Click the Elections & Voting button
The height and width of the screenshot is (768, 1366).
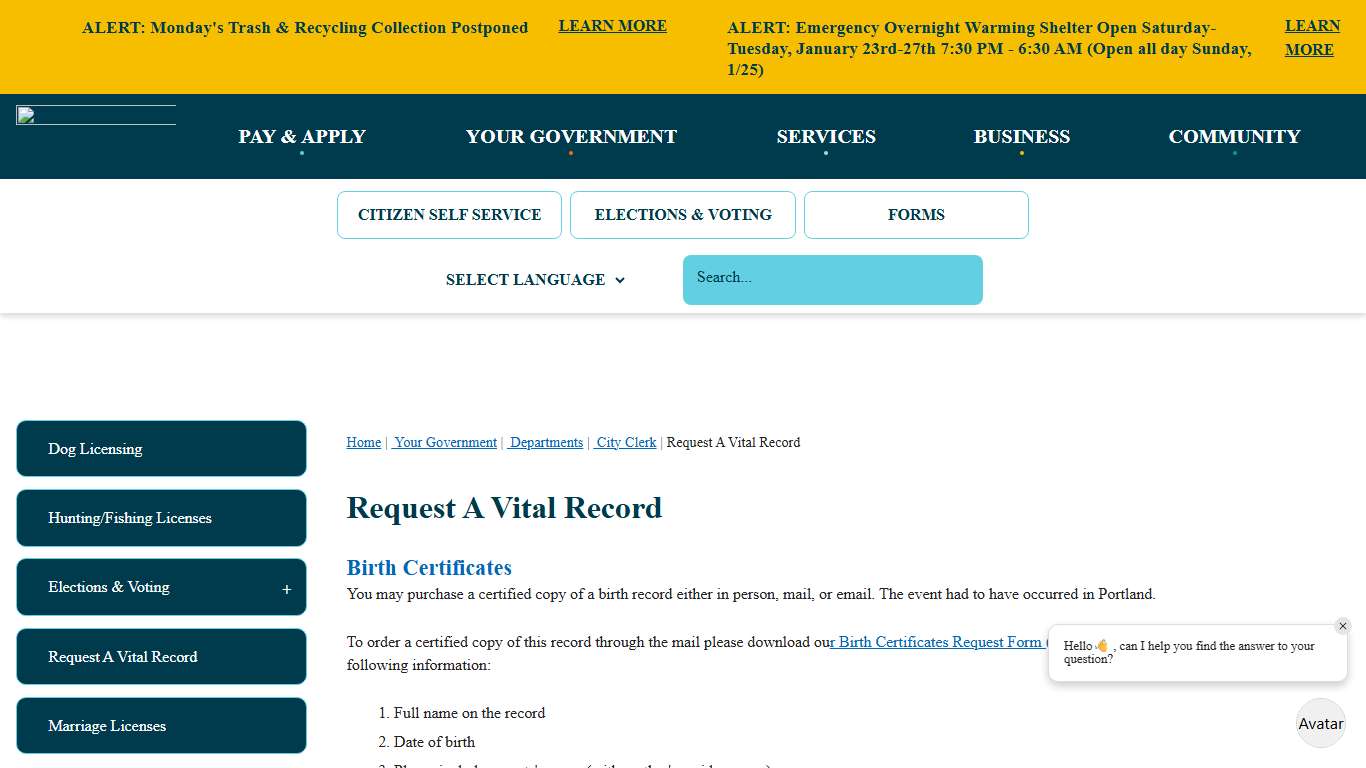point(682,214)
